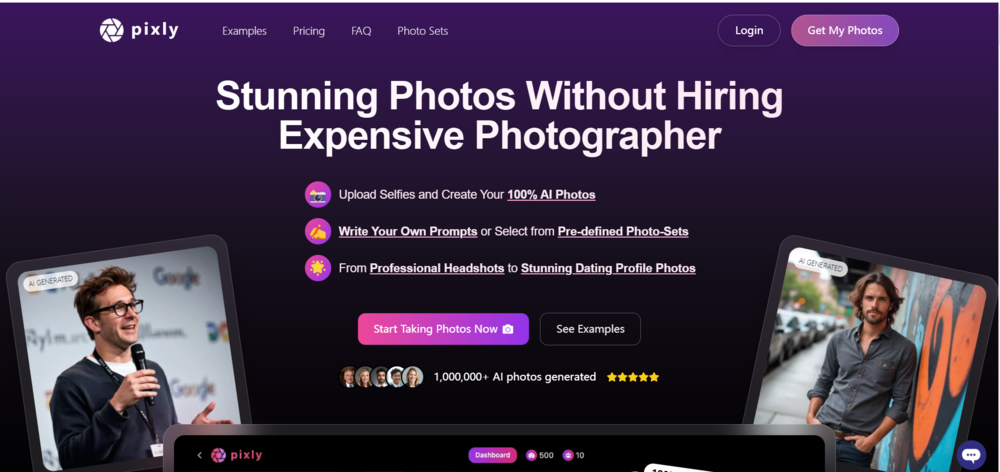Click the Get My Photos button
Screen dimensions: 1000x472
click(x=844, y=30)
